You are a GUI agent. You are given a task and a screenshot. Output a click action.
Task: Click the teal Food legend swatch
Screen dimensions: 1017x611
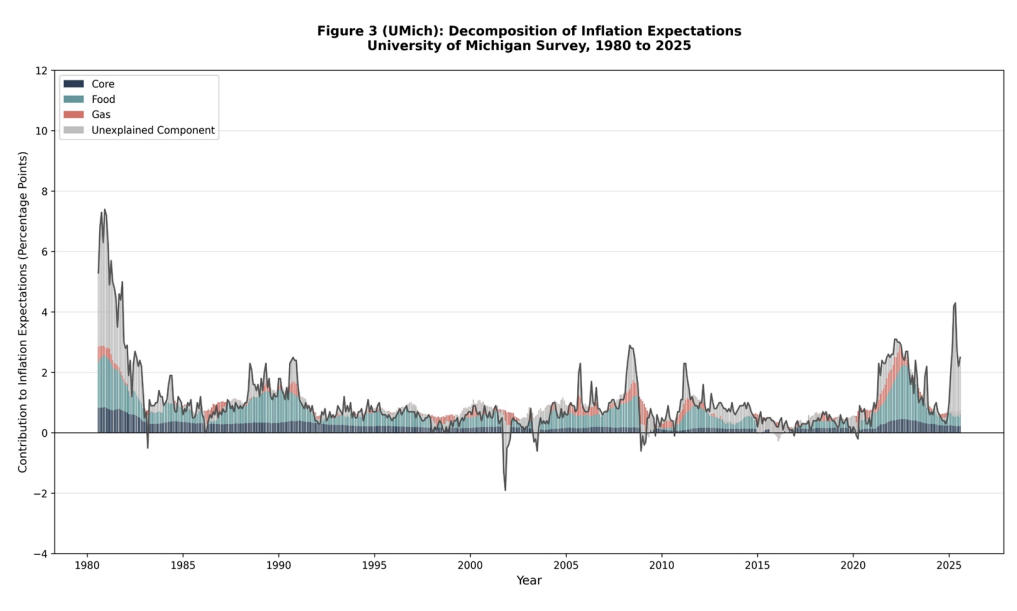74,100
